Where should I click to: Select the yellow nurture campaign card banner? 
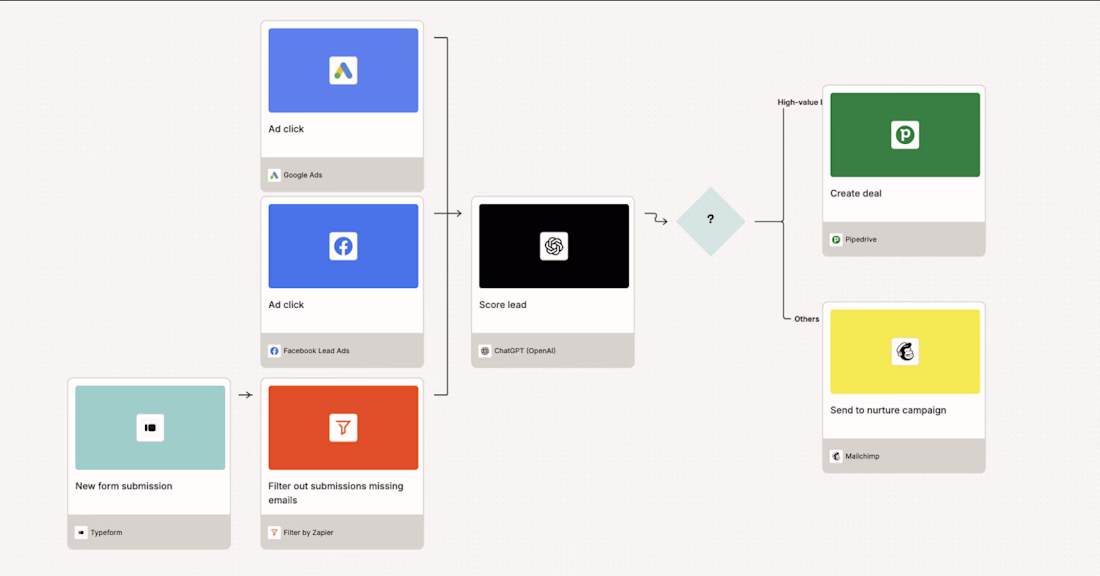coord(905,351)
